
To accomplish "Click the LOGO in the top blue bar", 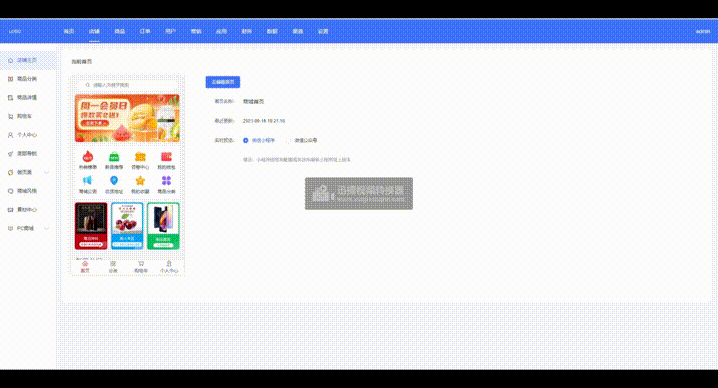I will (x=15, y=32).
